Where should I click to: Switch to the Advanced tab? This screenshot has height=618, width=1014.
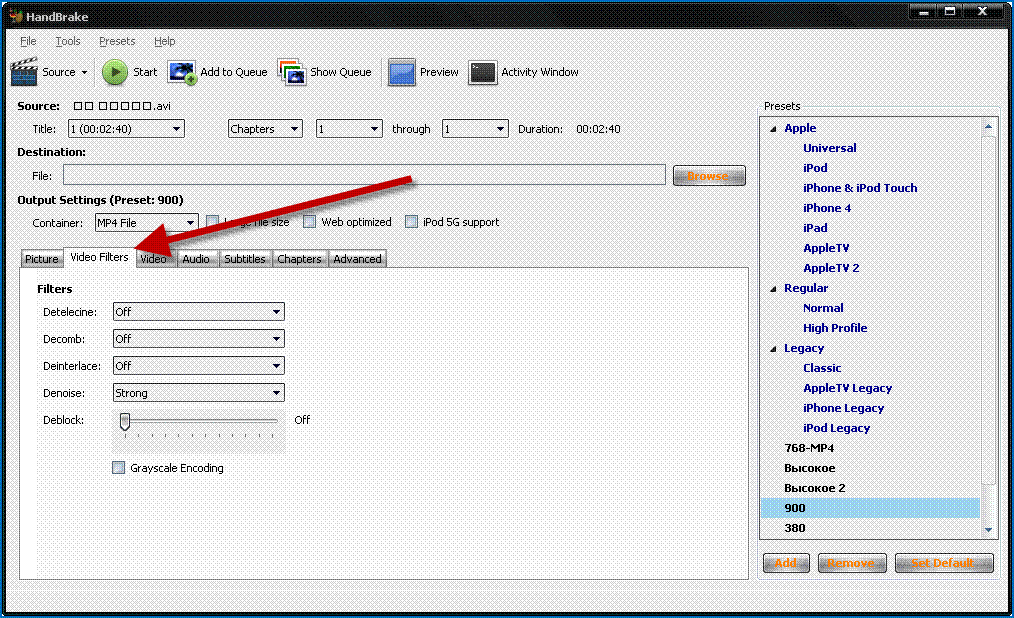coord(358,259)
